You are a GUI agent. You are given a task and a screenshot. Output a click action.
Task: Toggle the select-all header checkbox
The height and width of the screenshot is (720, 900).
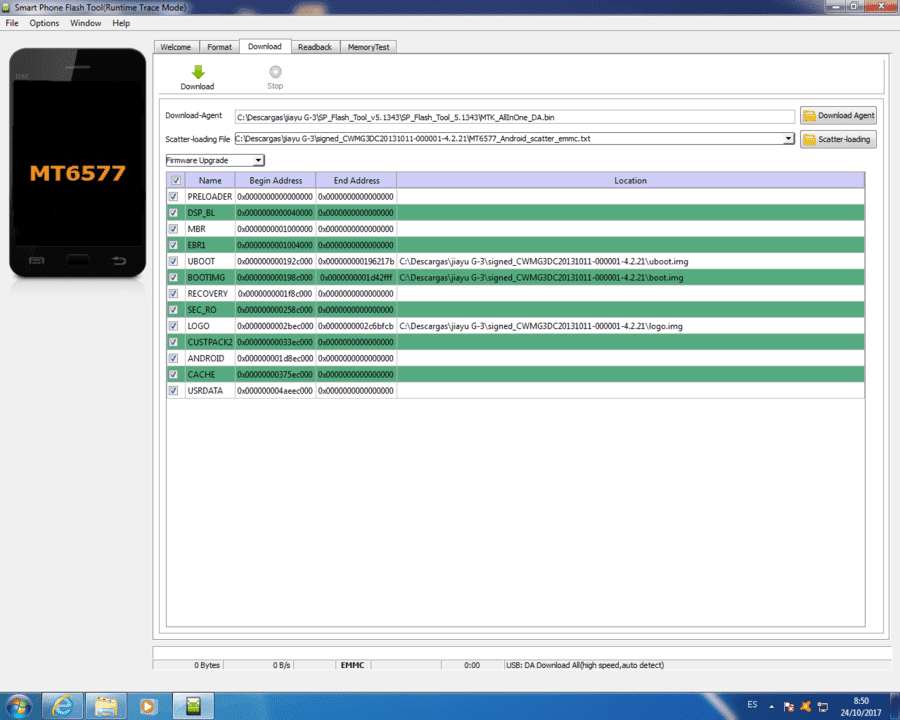[x=176, y=180]
